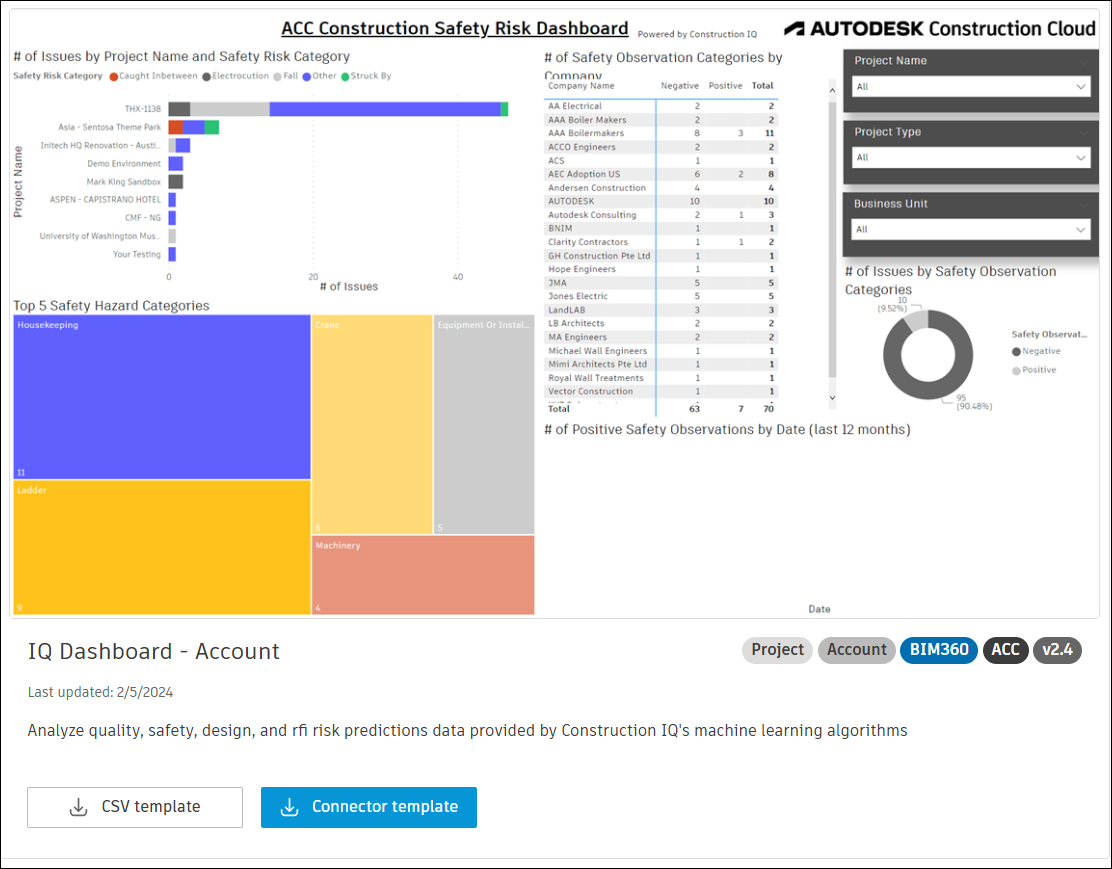Click the ACC tag badge
This screenshot has width=1112, height=869.
point(1006,650)
